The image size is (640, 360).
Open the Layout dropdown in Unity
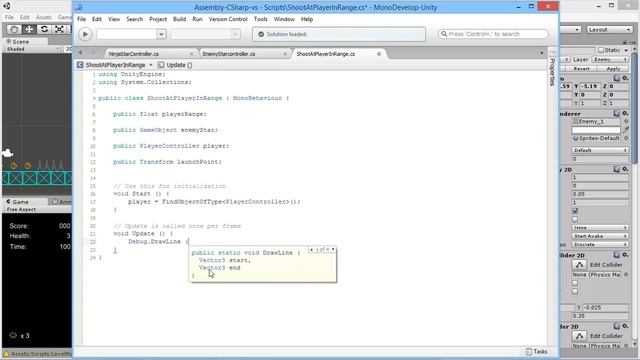(x=610, y=30)
